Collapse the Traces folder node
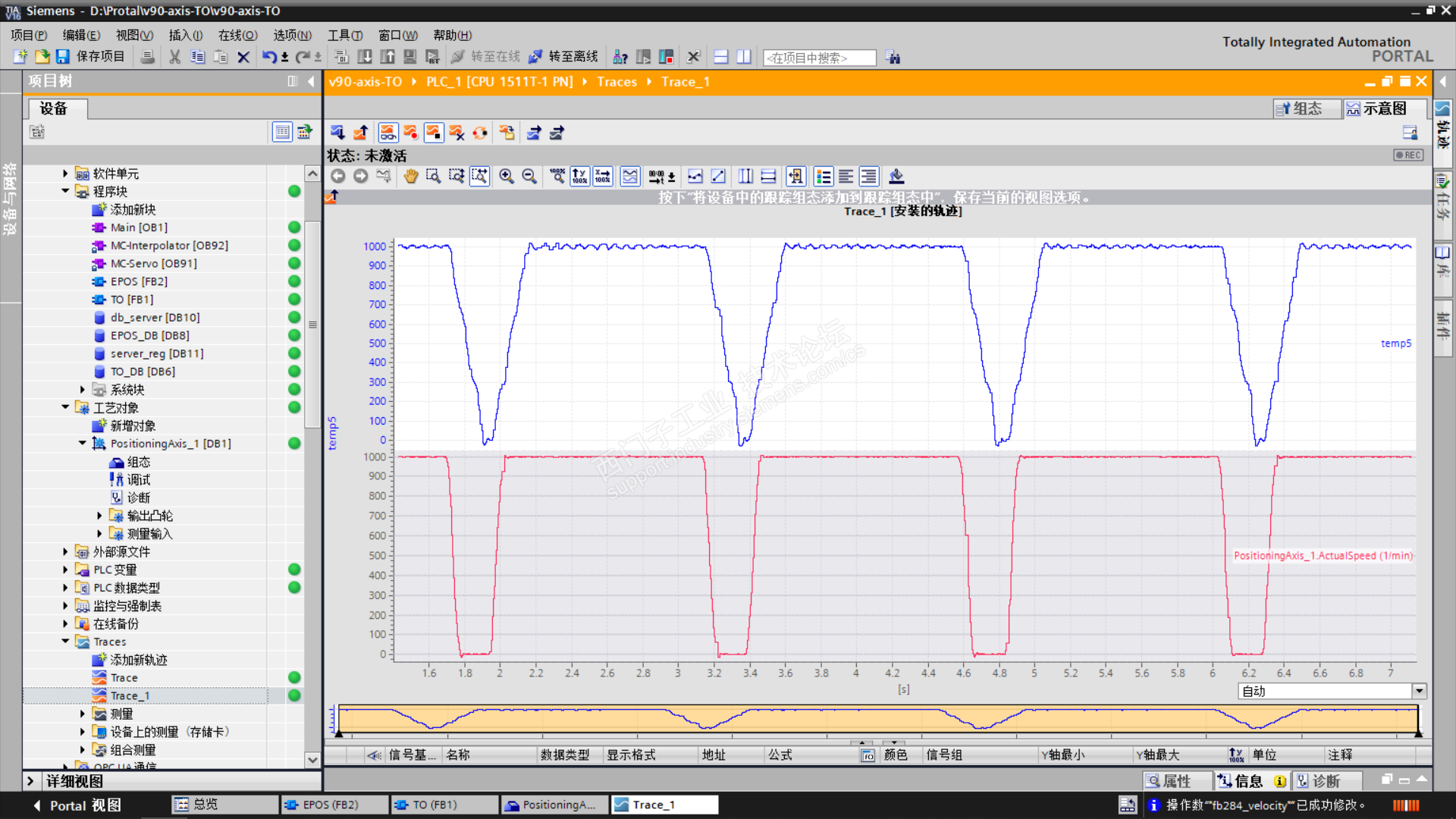The height and width of the screenshot is (819, 1456). tap(65, 642)
